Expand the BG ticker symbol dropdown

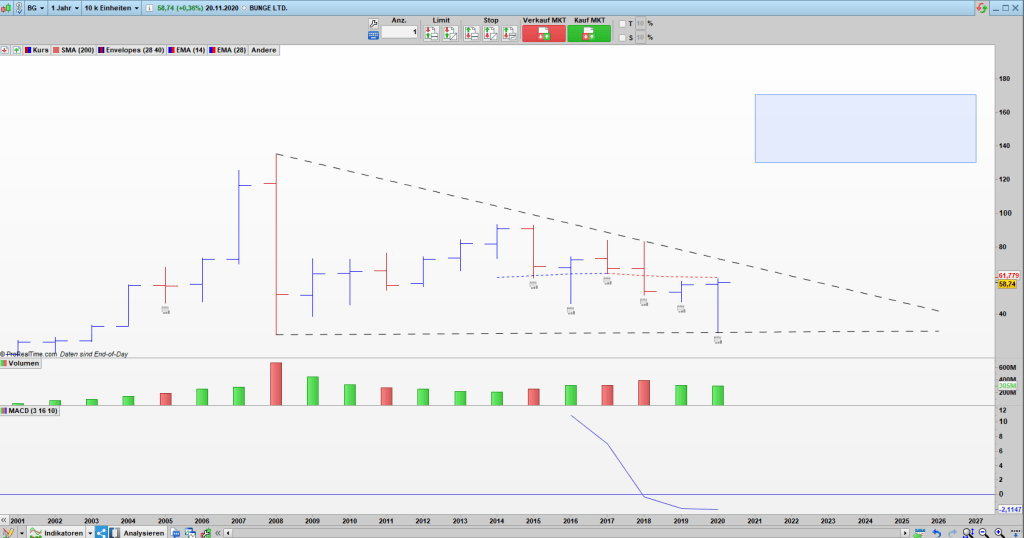click(x=34, y=7)
